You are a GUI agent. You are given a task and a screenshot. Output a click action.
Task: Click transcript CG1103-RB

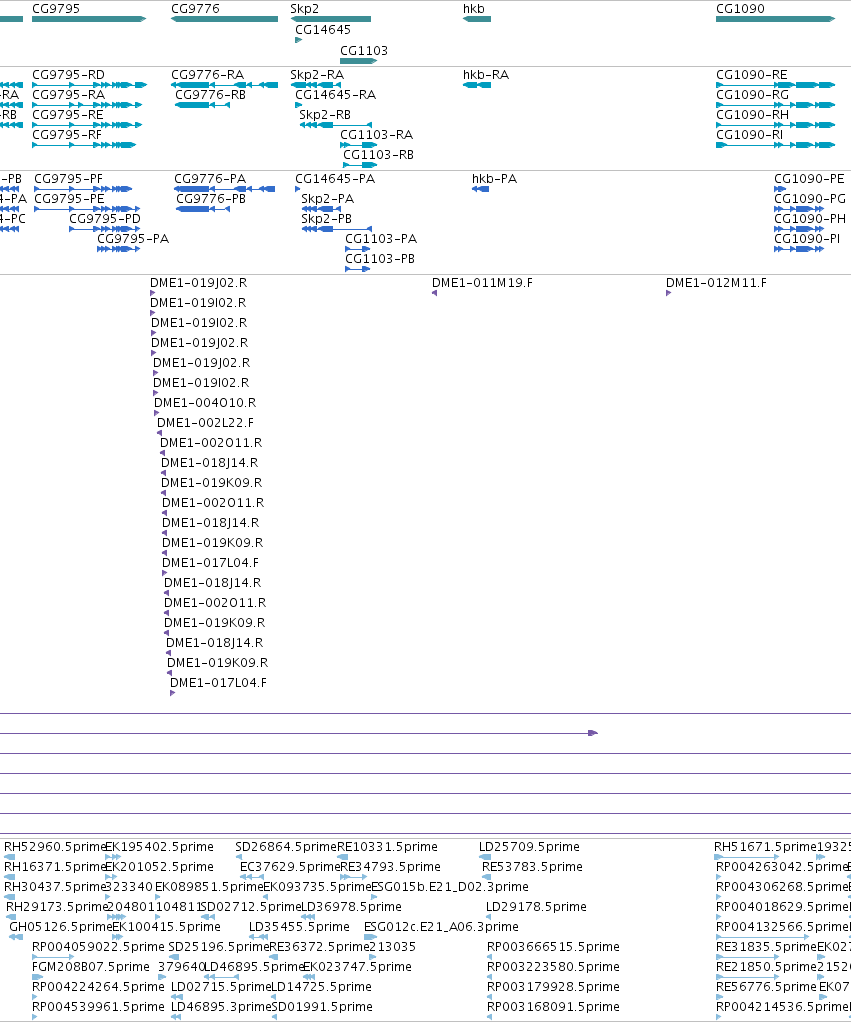[379, 155]
